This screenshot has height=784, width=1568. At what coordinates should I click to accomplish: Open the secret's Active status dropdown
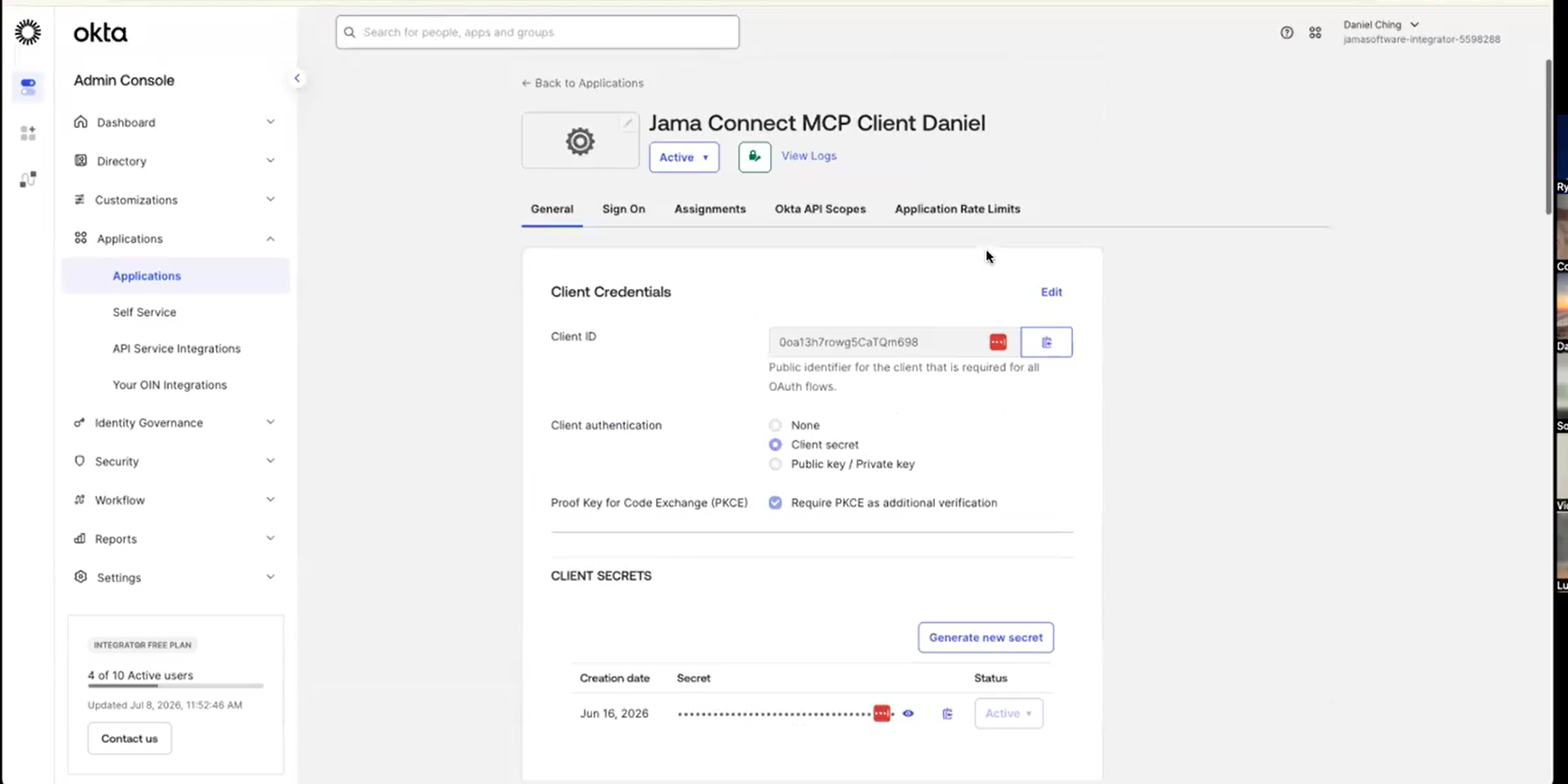(x=1009, y=713)
